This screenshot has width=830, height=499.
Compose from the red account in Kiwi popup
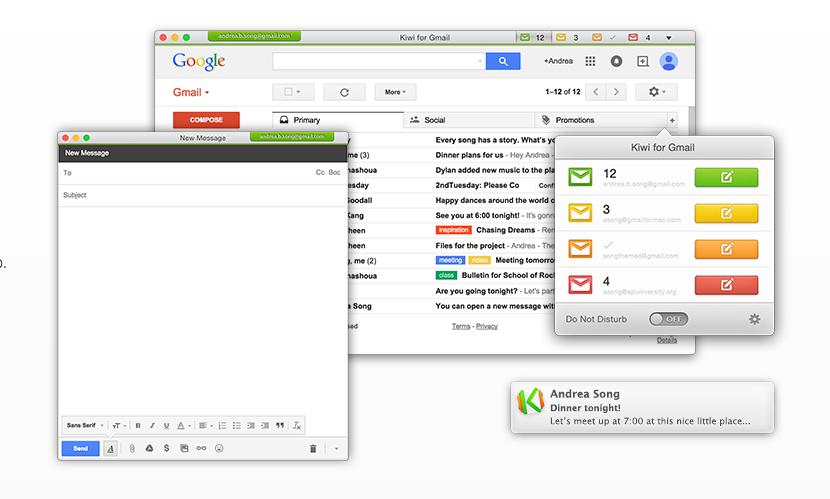(x=726, y=285)
